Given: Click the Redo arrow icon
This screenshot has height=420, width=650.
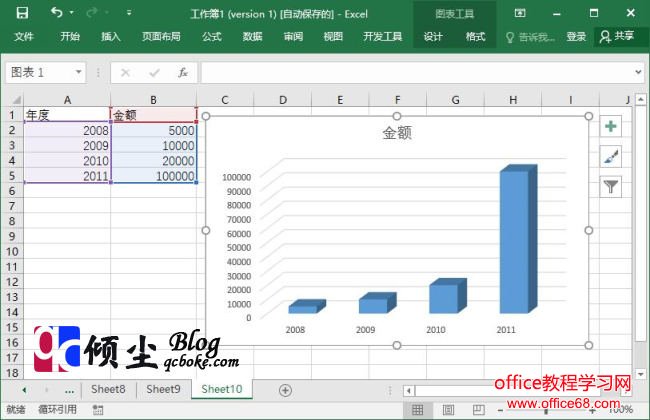Looking at the screenshot, I should [x=92, y=13].
